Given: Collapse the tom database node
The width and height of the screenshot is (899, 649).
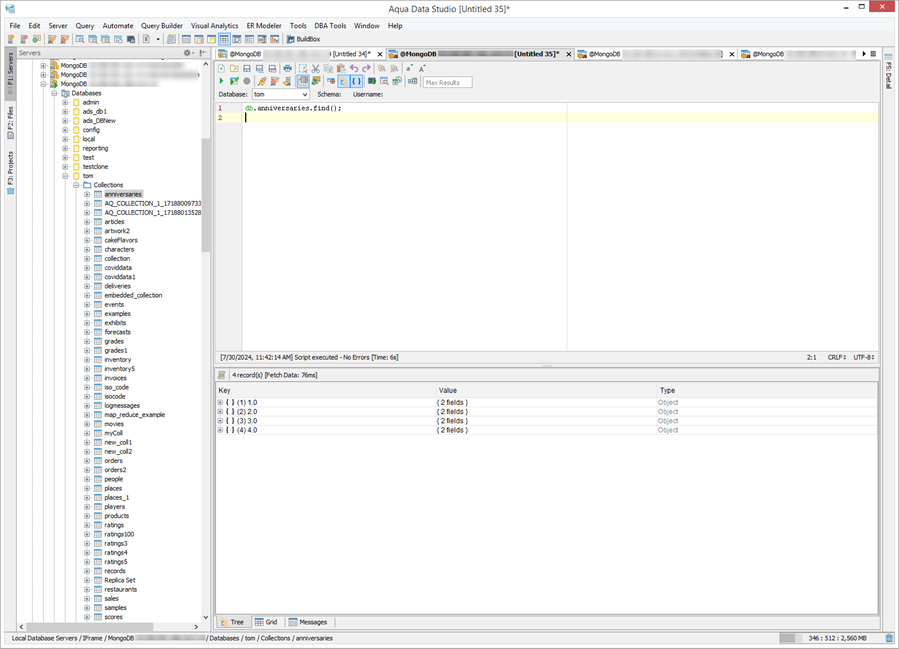Looking at the screenshot, I should (x=65, y=176).
